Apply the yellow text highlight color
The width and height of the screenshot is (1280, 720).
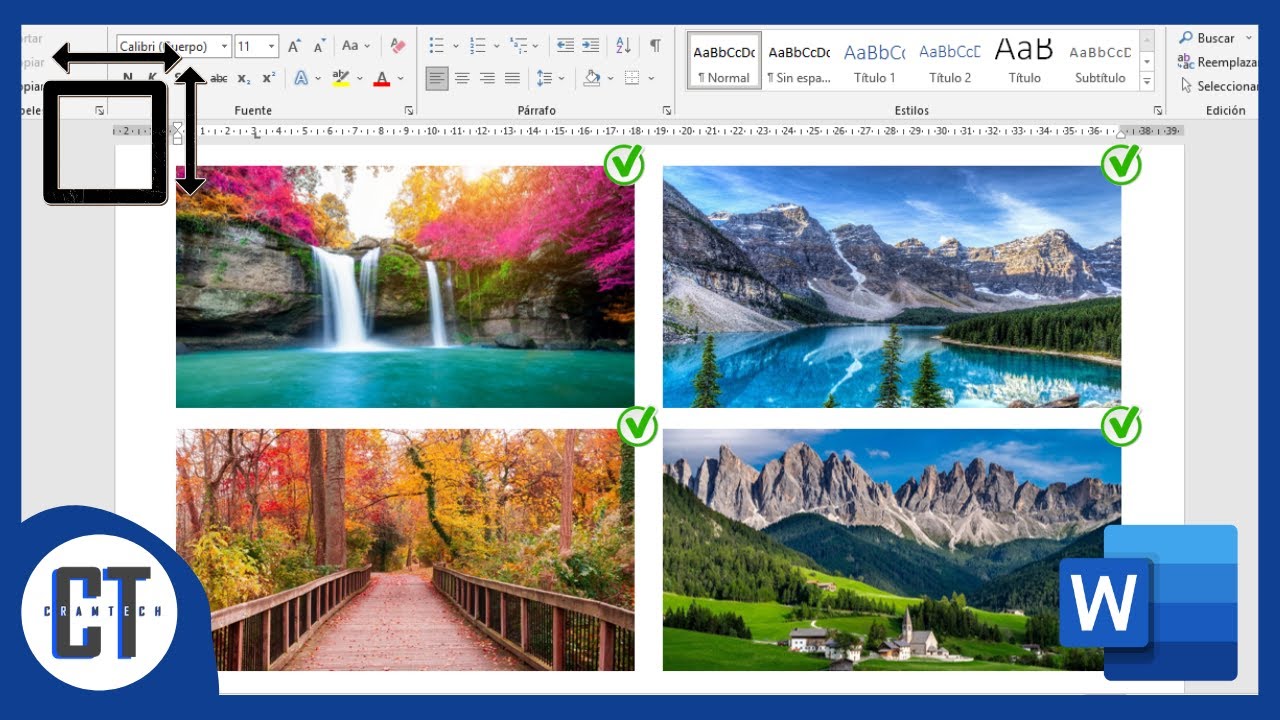coord(341,78)
